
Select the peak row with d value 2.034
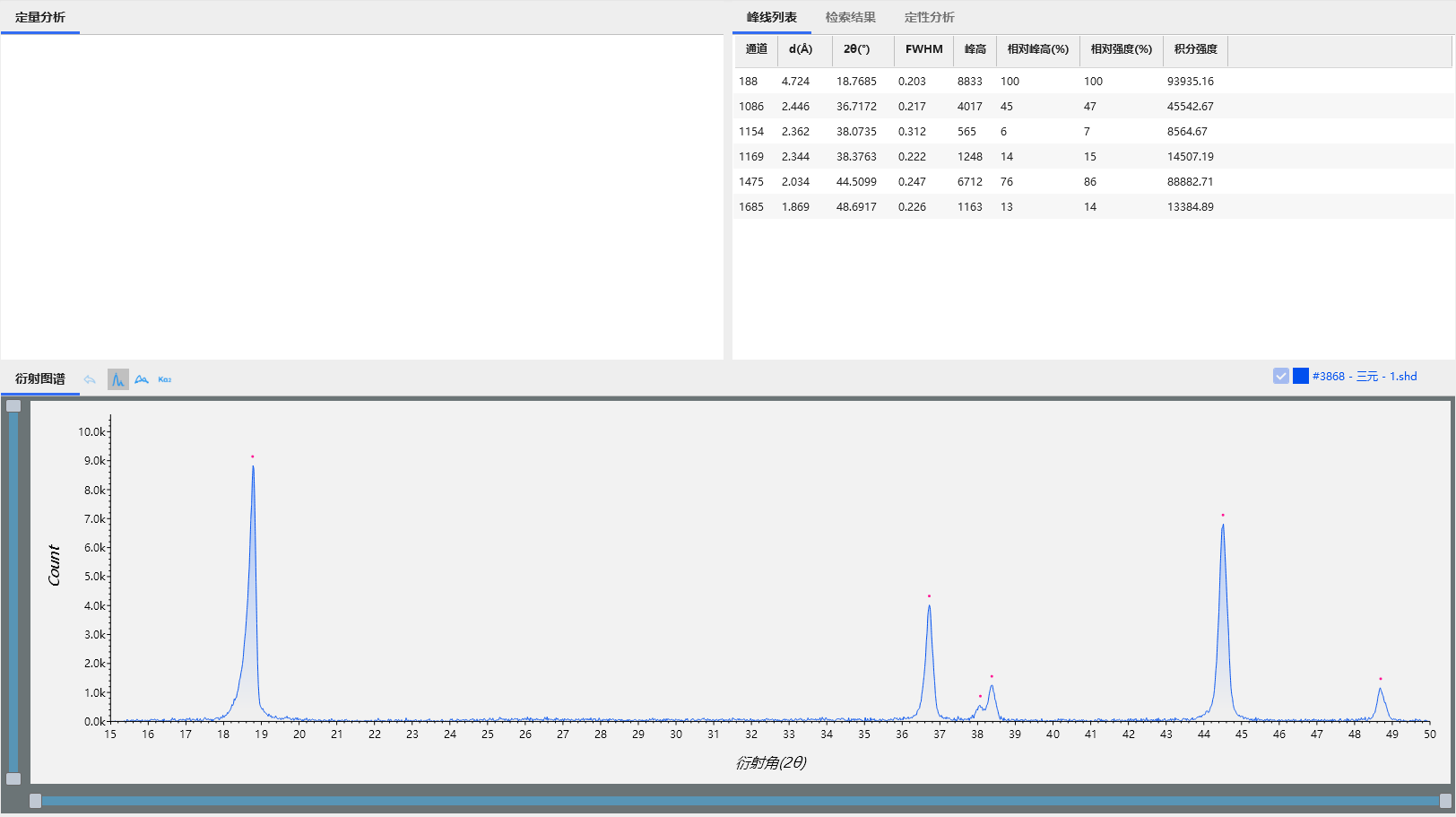coord(795,182)
